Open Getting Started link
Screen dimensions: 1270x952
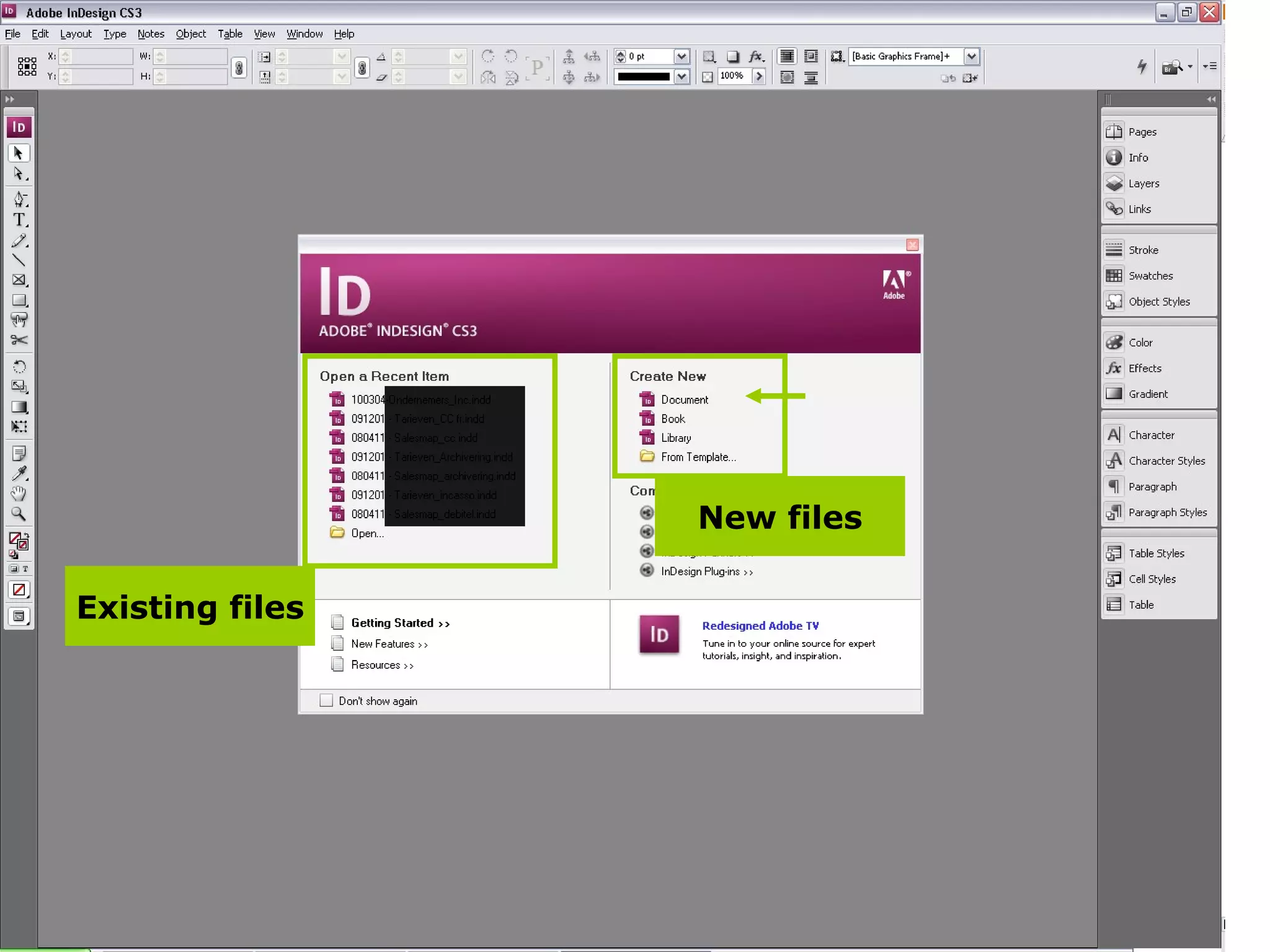(x=400, y=623)
